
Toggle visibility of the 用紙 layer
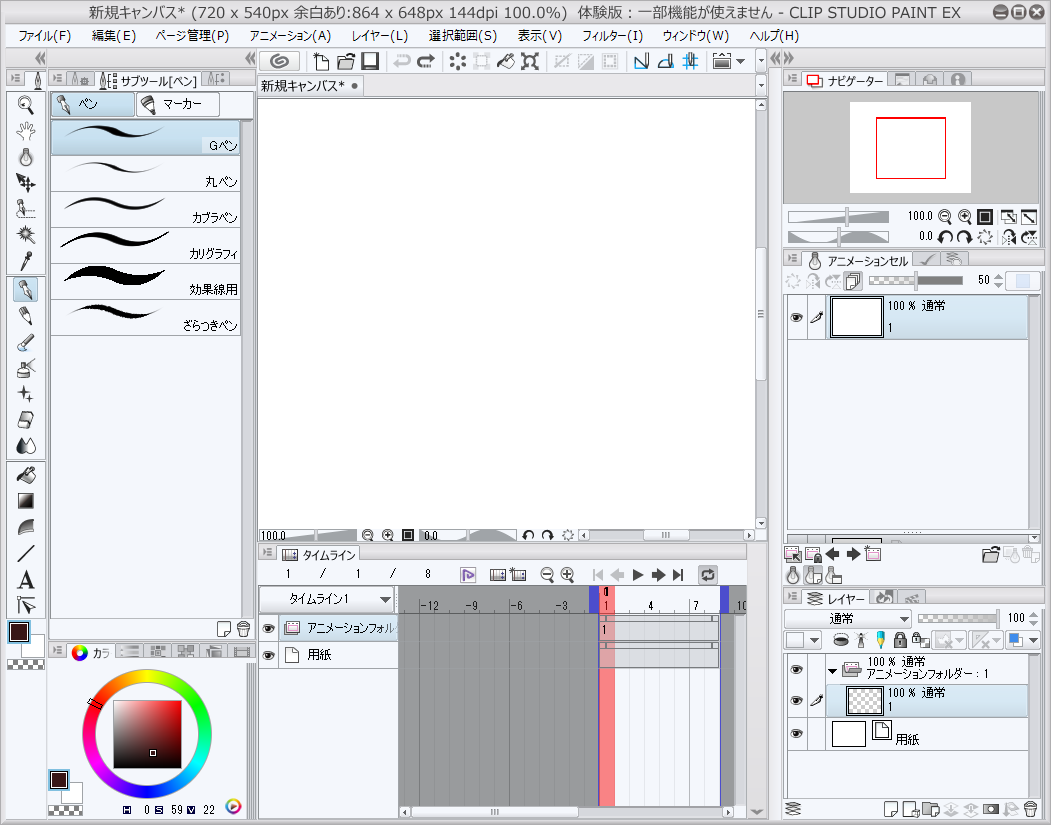click(x=796, y=733)
